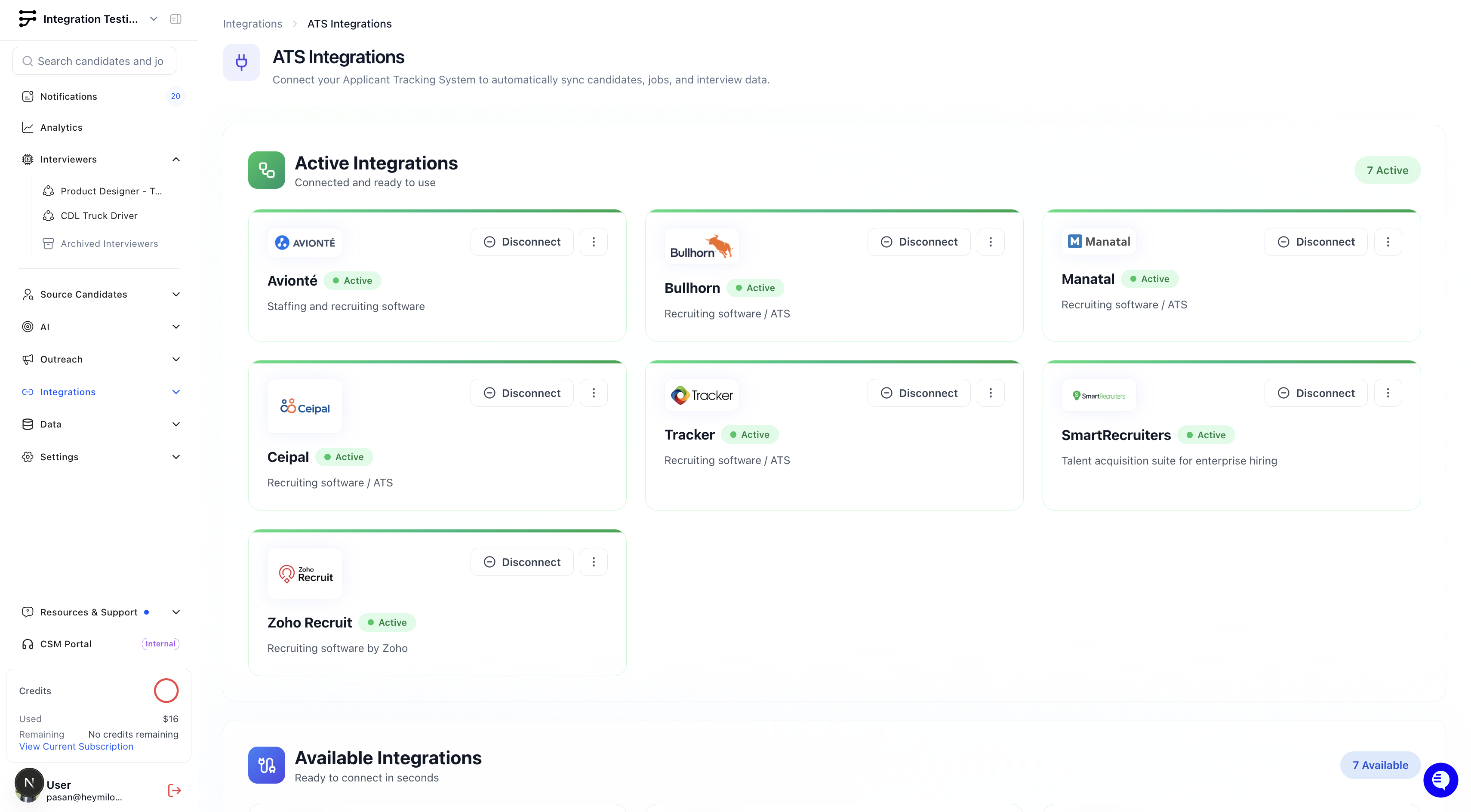Click the candidate search field
Screen dimensions: 1471x812
click(x=100, y=61)
